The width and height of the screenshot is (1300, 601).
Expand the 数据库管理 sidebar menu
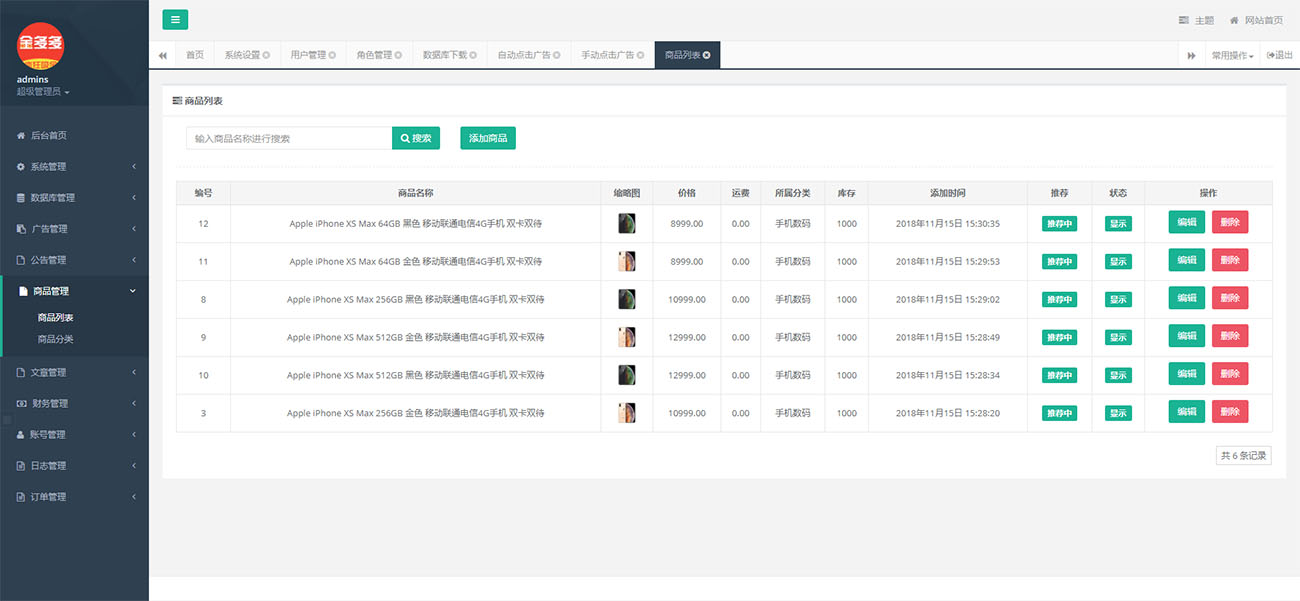click(74, 197)
